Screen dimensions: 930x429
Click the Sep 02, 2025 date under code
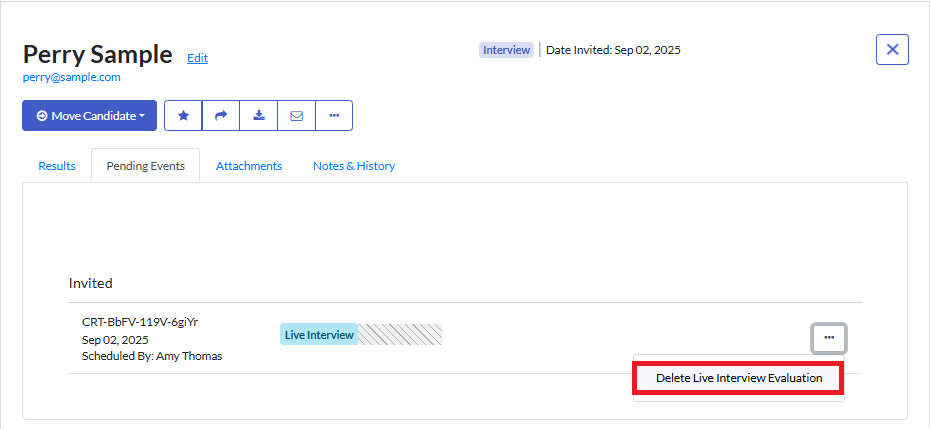115,340
